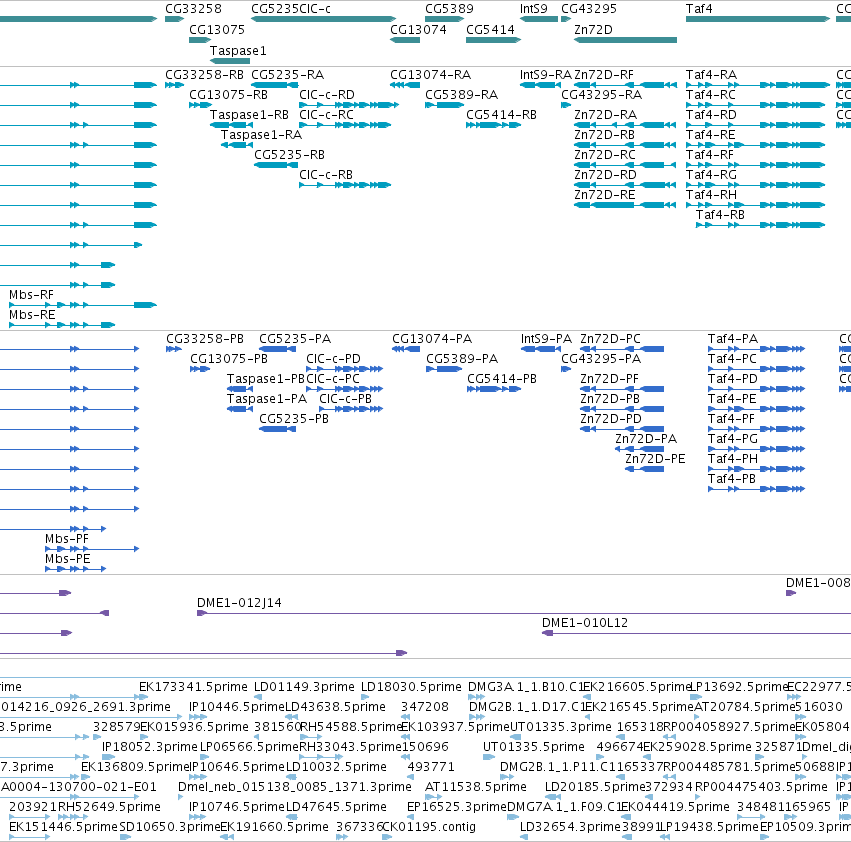Open the CG13074-RA transcript label

(x=430, y=74)
